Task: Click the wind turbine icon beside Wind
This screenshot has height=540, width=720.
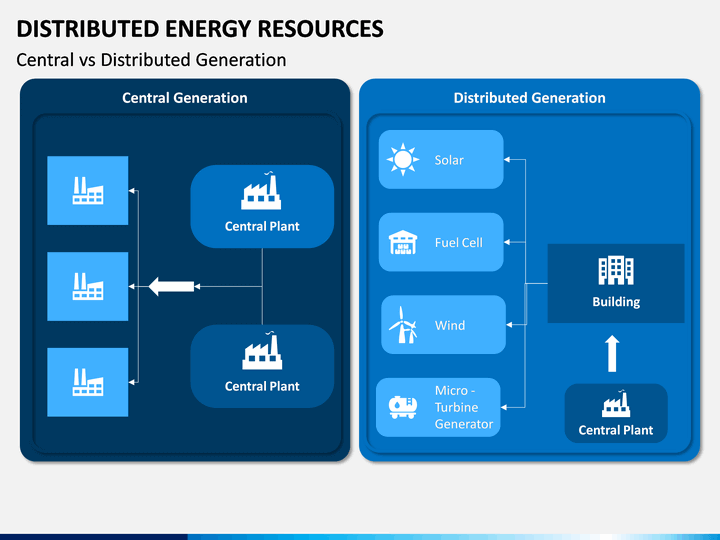Action: coord(403,325)
